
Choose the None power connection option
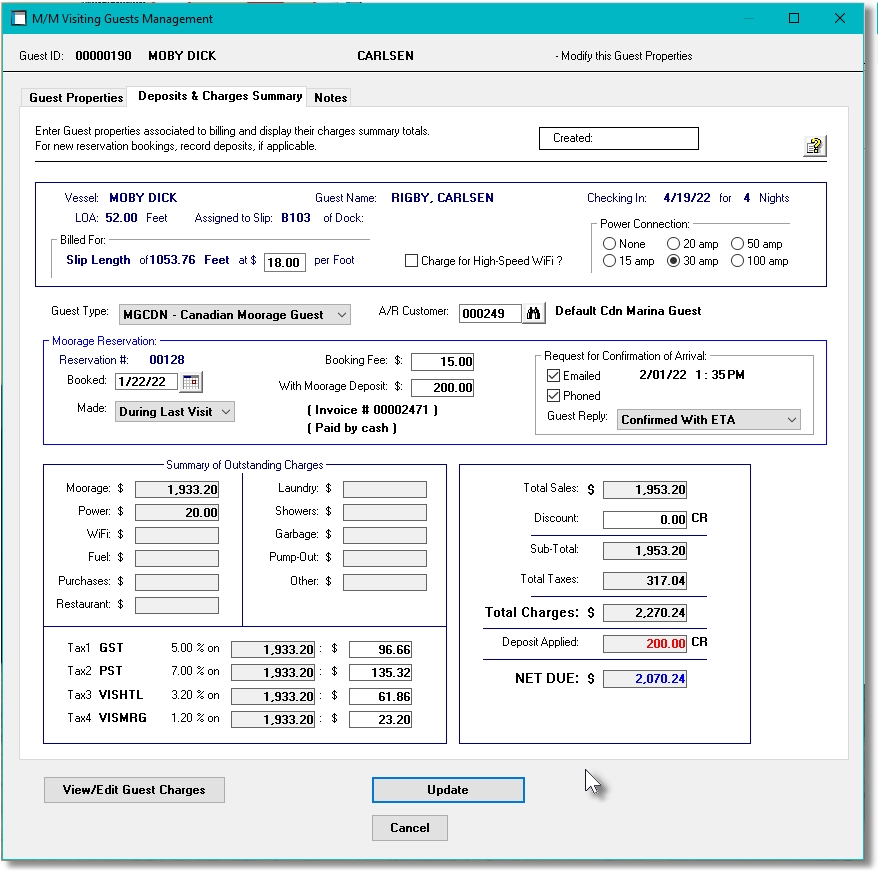pyautogui.click(x=608, y=243)
